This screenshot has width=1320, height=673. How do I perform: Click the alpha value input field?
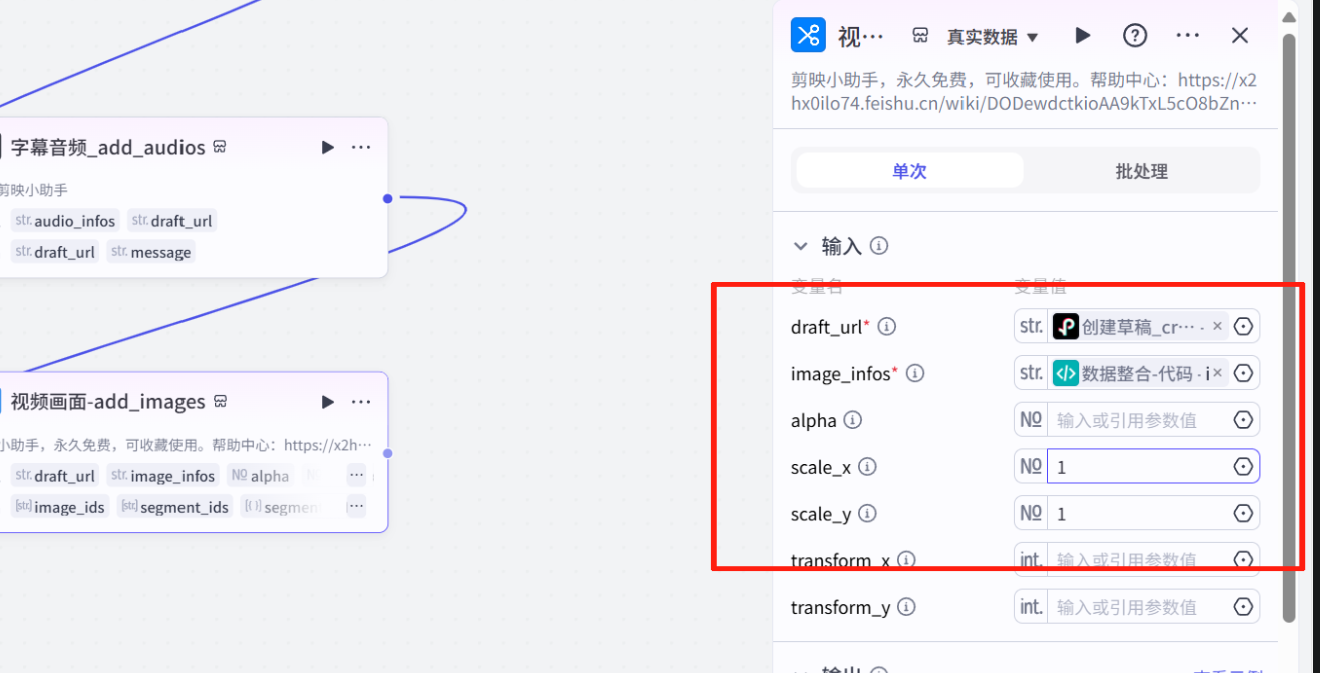tap(1138, 420)
